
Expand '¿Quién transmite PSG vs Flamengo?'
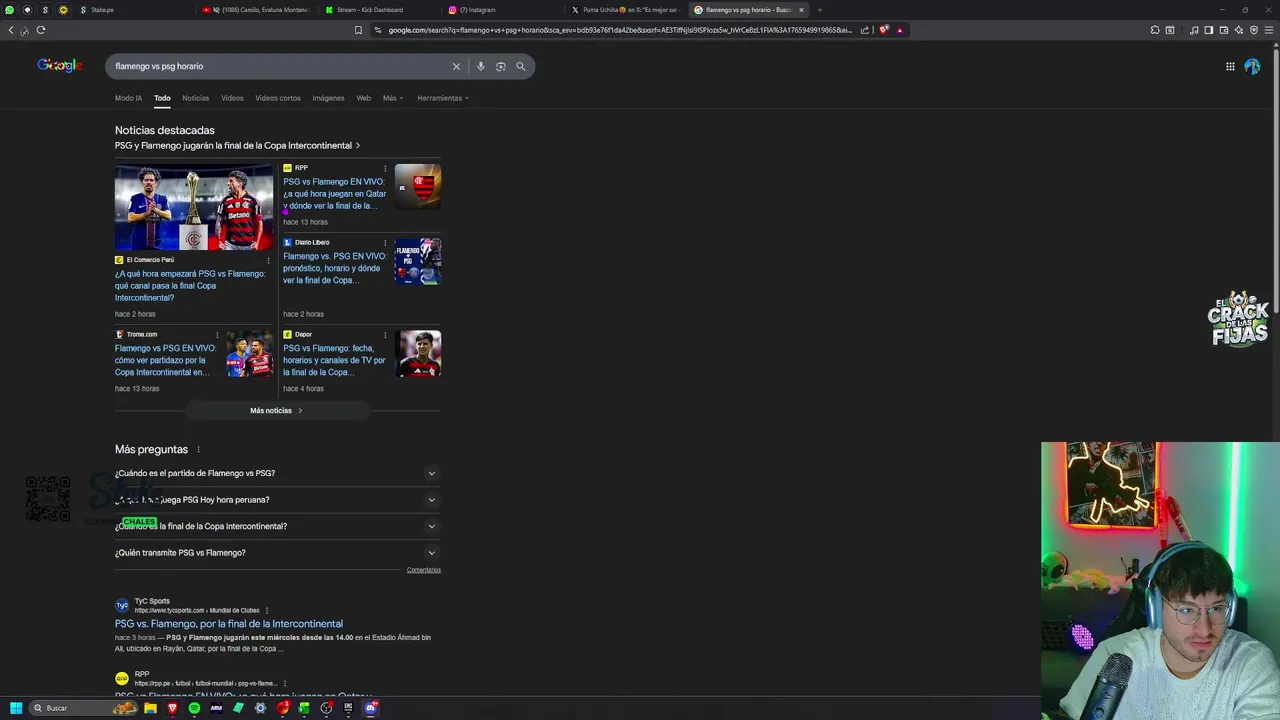click(278, 553)
